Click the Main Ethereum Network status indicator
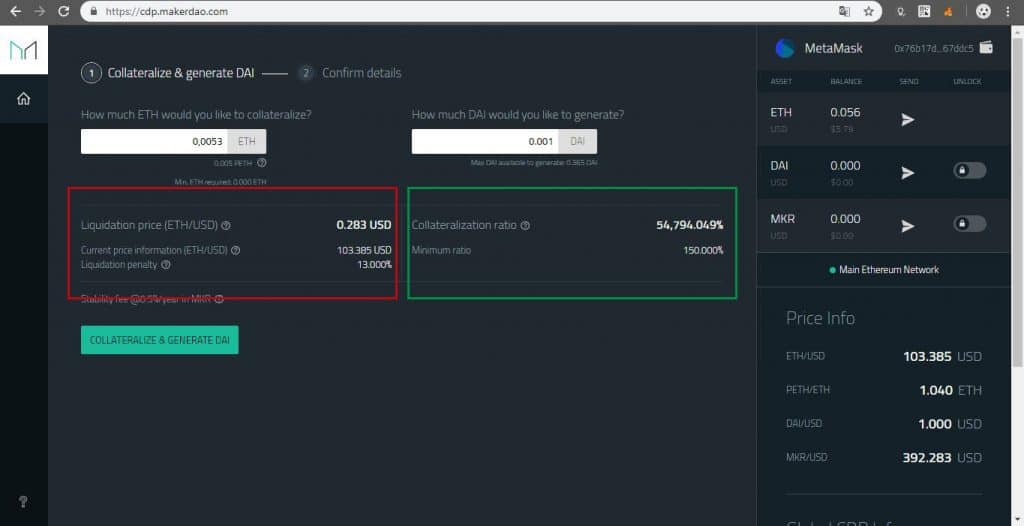Image resolution: width=1024 pixels, height=526 pixels. [x=884, y=269]
